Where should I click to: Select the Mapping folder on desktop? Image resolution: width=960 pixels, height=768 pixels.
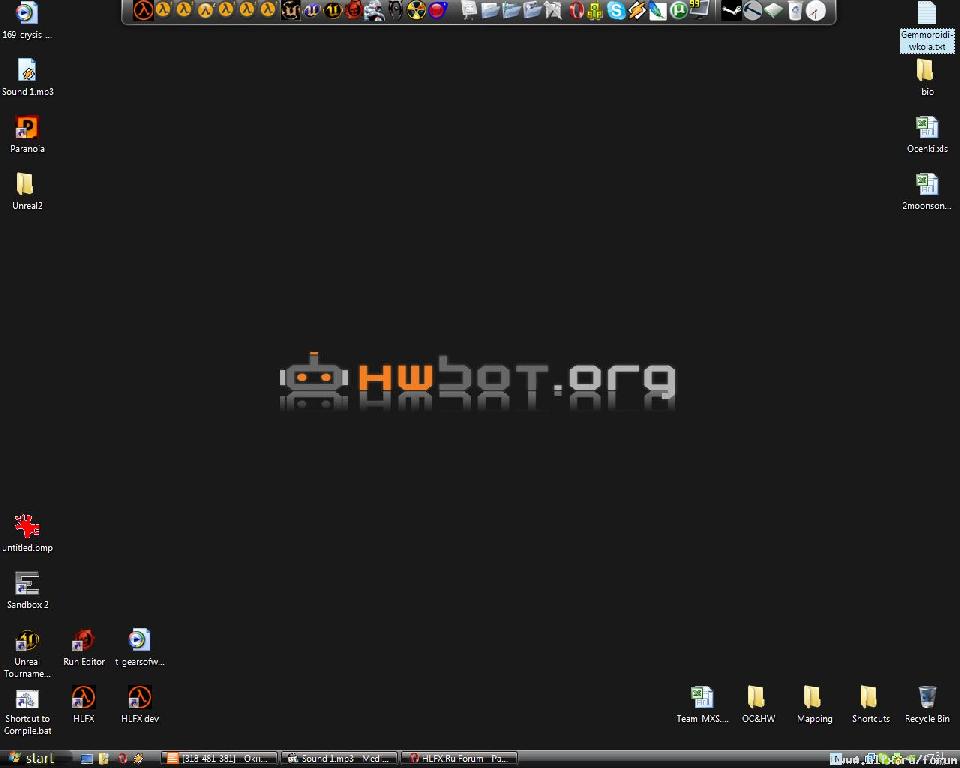click(814, 705)
